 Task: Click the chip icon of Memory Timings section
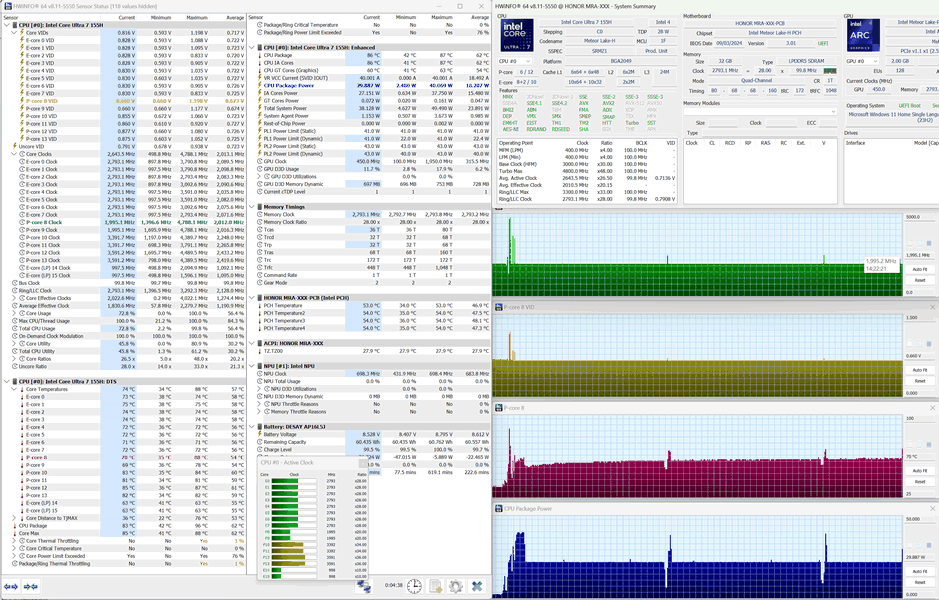tap(259, 207)
